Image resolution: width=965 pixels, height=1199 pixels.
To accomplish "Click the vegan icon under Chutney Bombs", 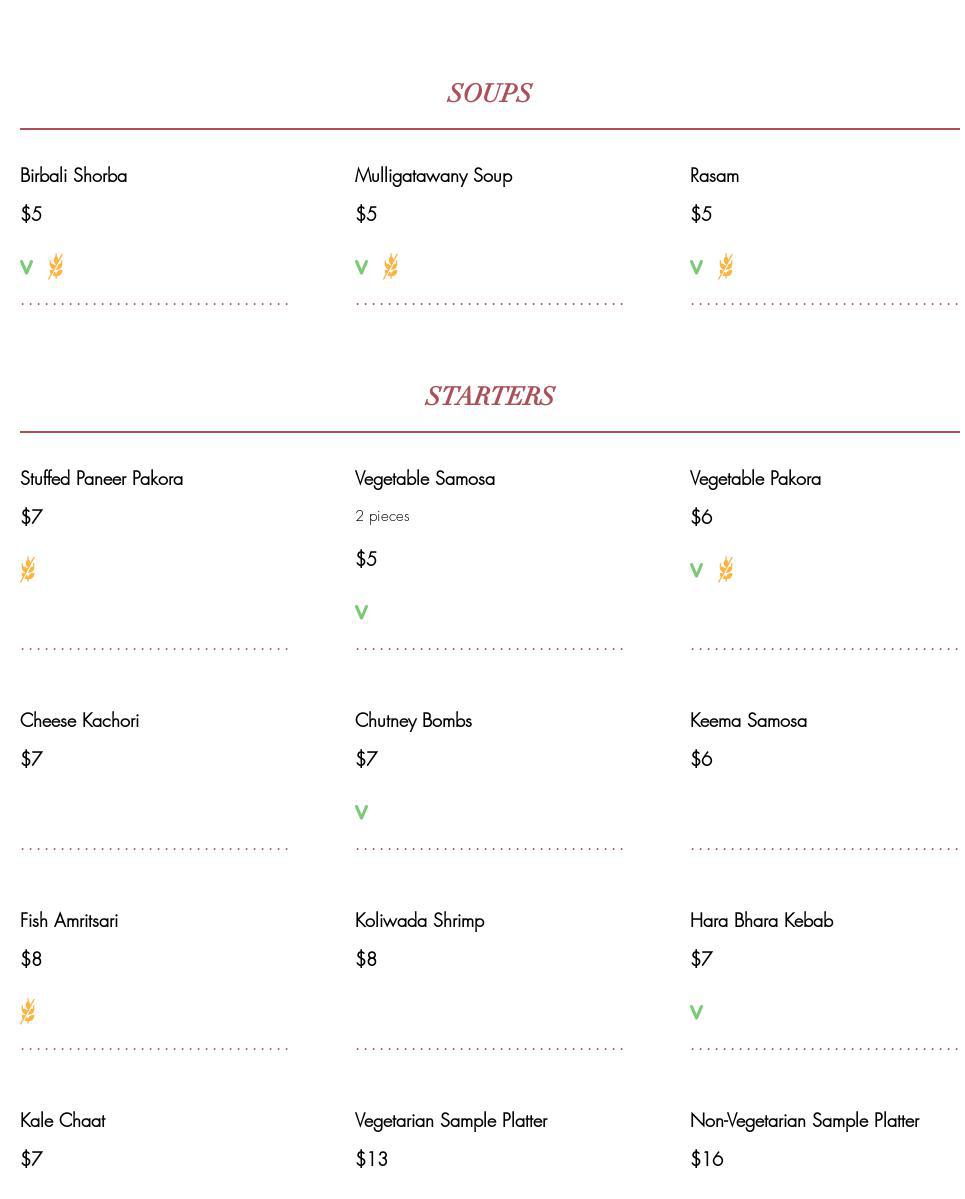I will click(x=362, y=812).
